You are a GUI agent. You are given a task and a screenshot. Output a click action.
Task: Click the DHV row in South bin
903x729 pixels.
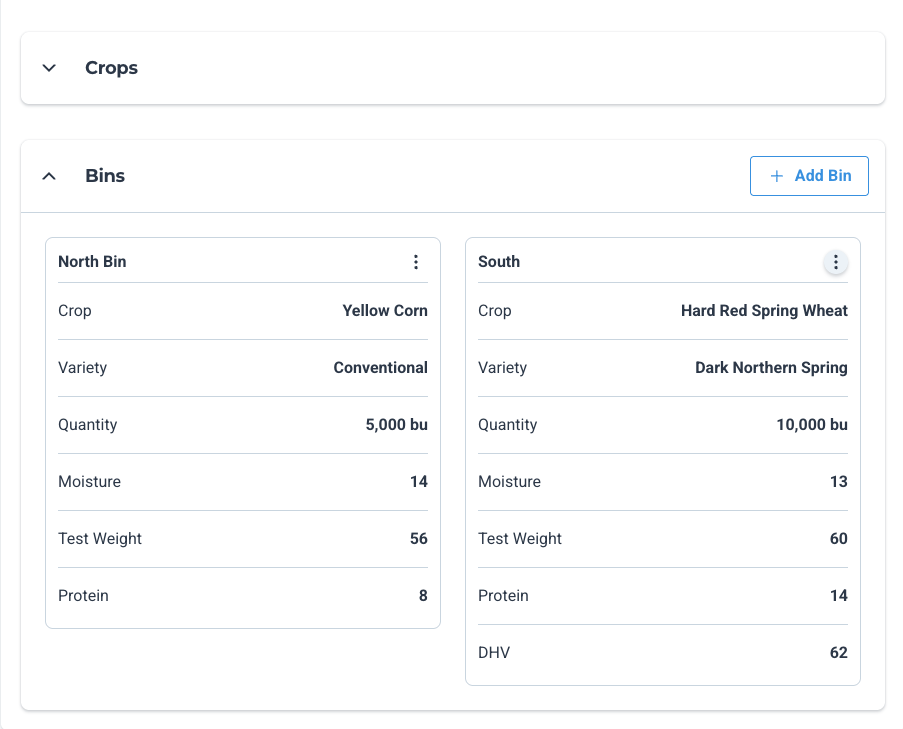[662, 653]
